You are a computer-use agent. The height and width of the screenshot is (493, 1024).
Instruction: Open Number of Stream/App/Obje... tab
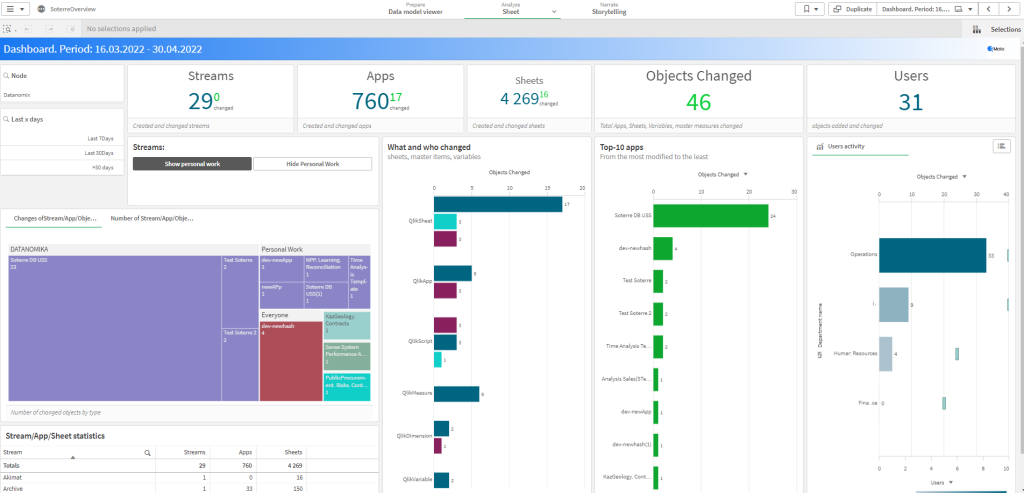pyautogui.click(x=152, y=218)
